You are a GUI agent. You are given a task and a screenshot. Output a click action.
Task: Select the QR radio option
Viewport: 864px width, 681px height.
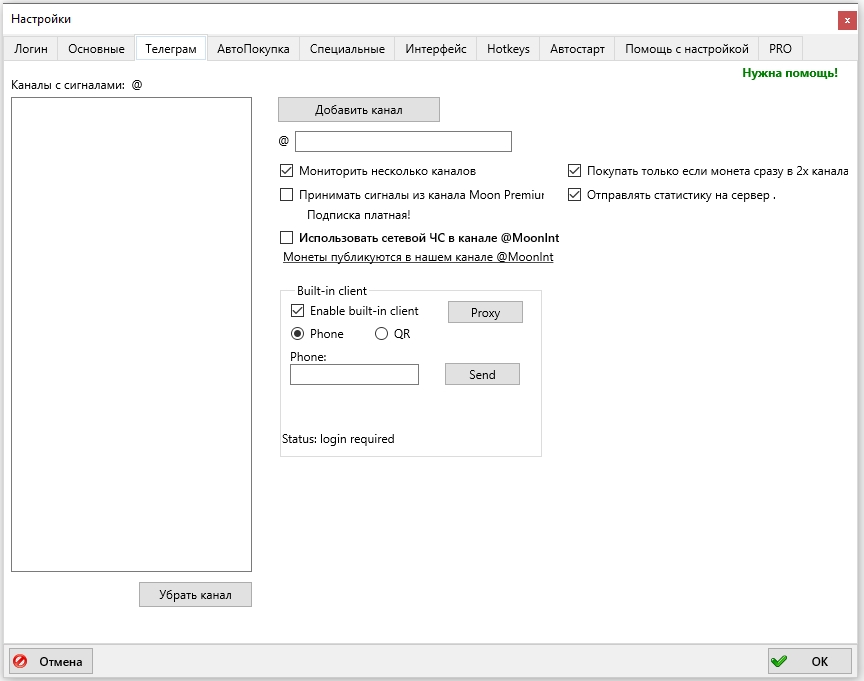coord(381,334)
